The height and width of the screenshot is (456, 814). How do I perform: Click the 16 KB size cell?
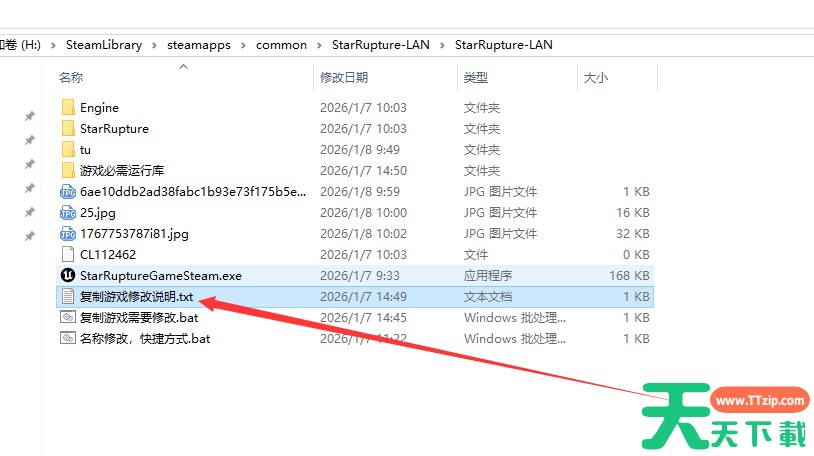633,212
